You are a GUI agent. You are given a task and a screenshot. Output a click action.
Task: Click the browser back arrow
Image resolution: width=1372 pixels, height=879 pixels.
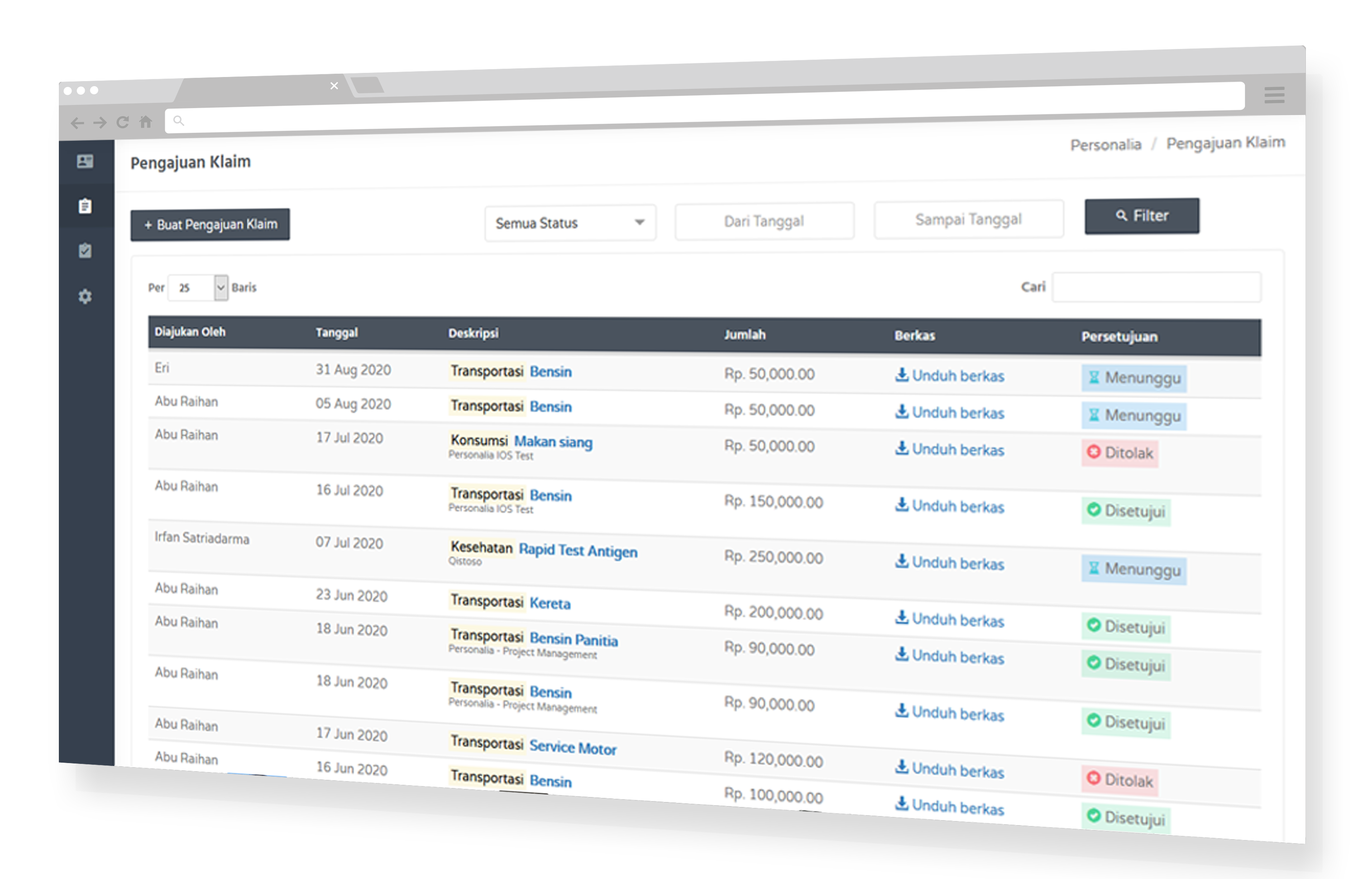pyautogui.click(x=77, y=123)
